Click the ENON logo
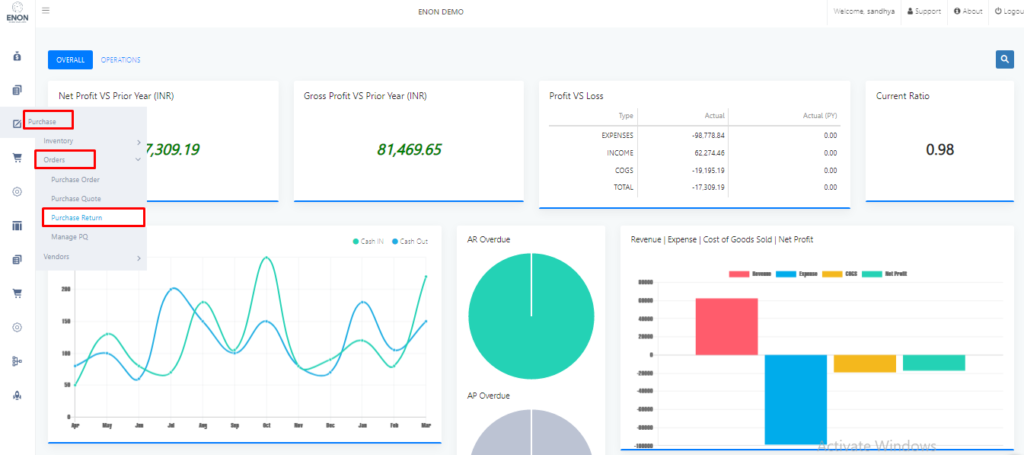Viewport: 1024px width, 455px height. point(18,11)
